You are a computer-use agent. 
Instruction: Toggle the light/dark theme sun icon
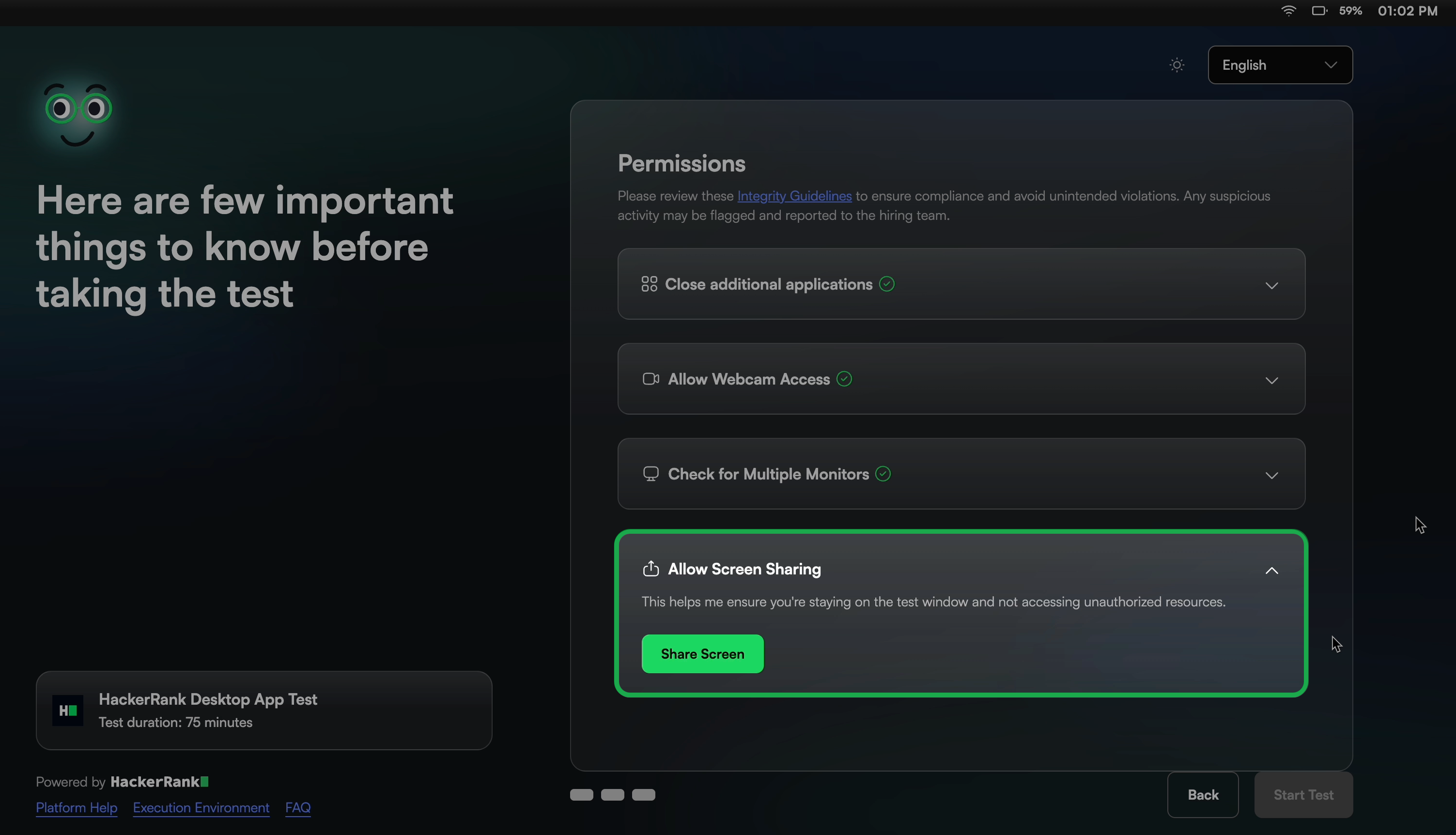click(x=1177, y=65)
